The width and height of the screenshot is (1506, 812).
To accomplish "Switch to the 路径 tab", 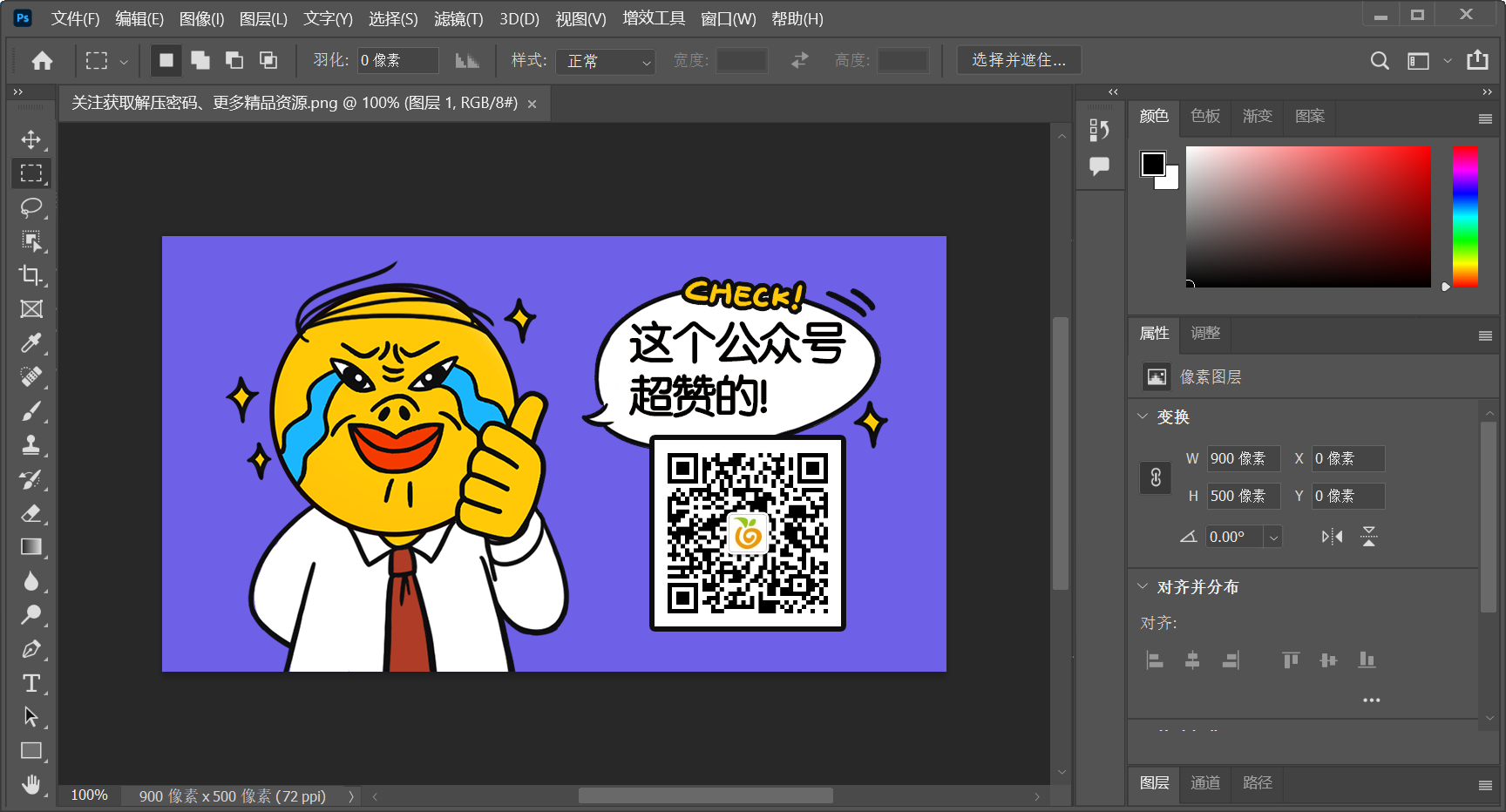I will point(1258,782).
